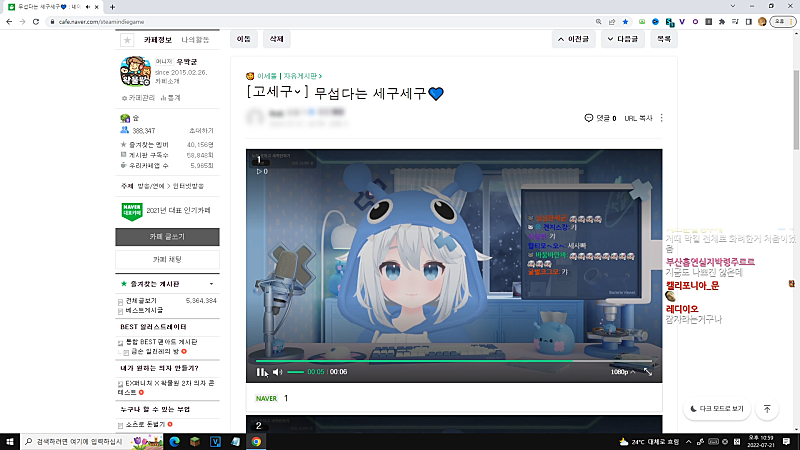Mute the tab audio icon
Screen dimensions: 800x450
88,7
